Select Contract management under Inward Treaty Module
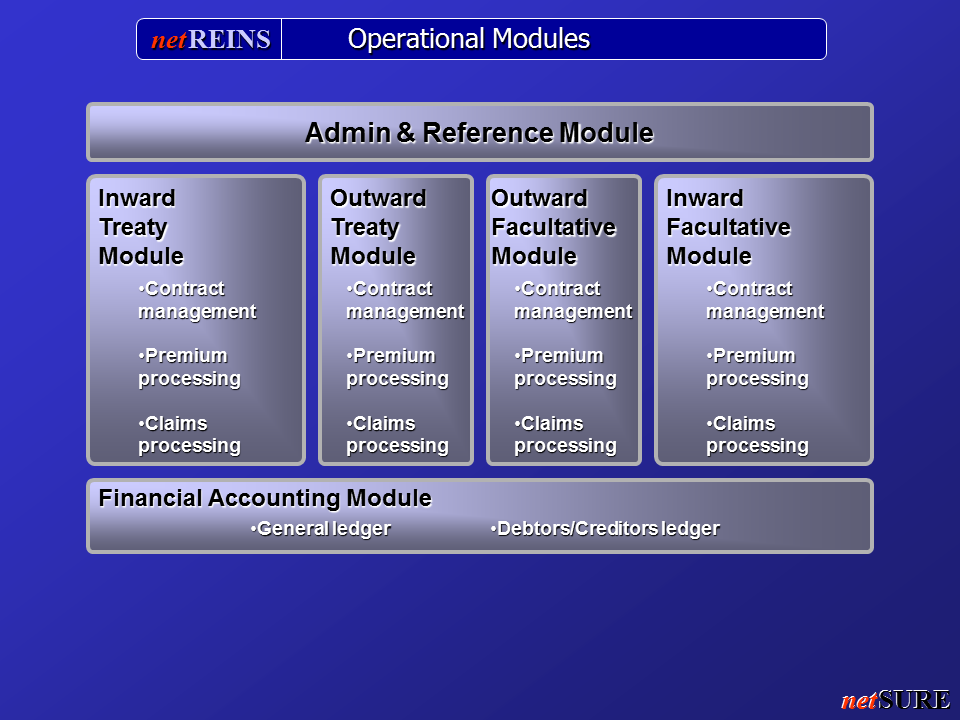The width and height of the screenshot is (960, 720). (x=197, y=300)
